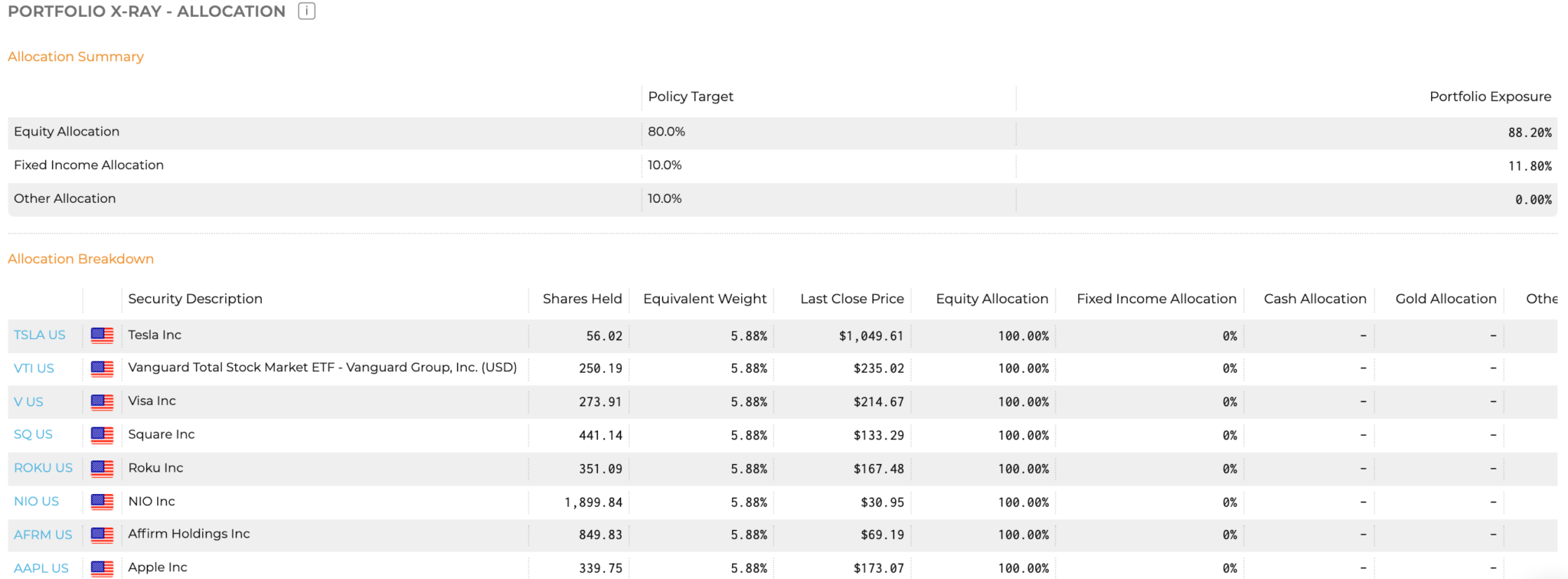Image resolution: width=1568 pixels, height=579 pixels.
Task: Open the VTI US ticker link
Action: 34,368
